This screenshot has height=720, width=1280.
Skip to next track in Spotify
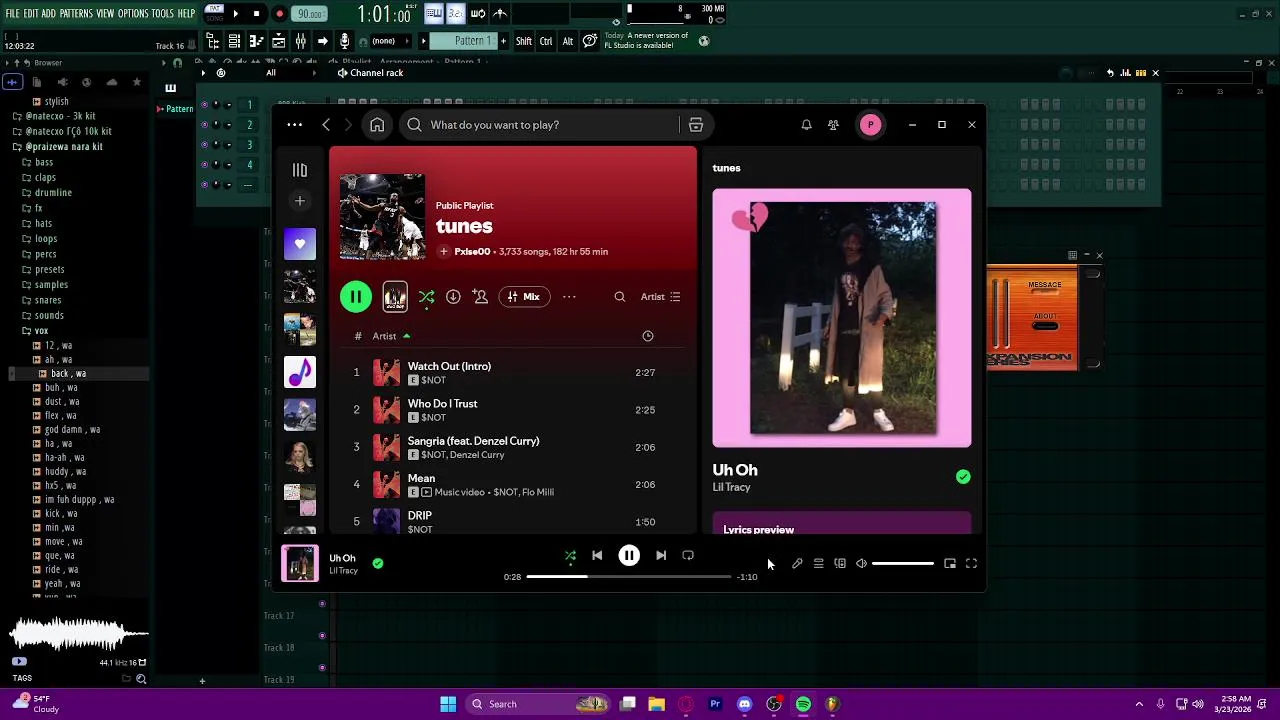click(661, 555)
